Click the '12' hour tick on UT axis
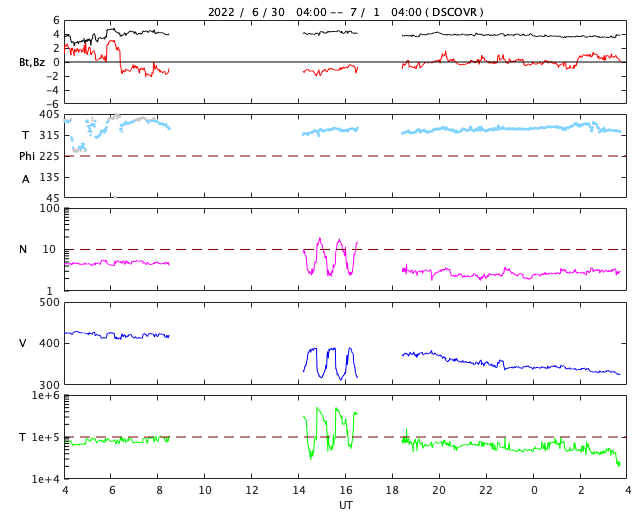This screenshot has height=512, width=640. point(251,490)
